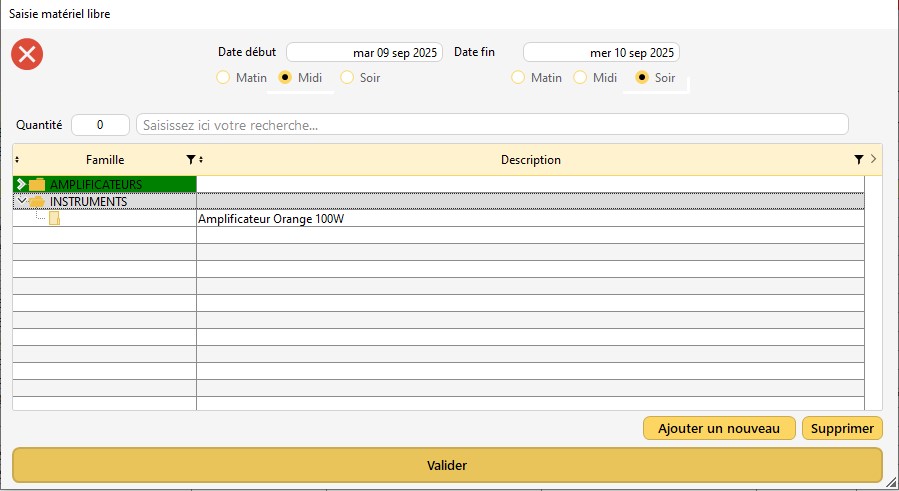Click the red X cancel icon
The height and width of the screenshot is (491, 899).
(x=27, y=54)
